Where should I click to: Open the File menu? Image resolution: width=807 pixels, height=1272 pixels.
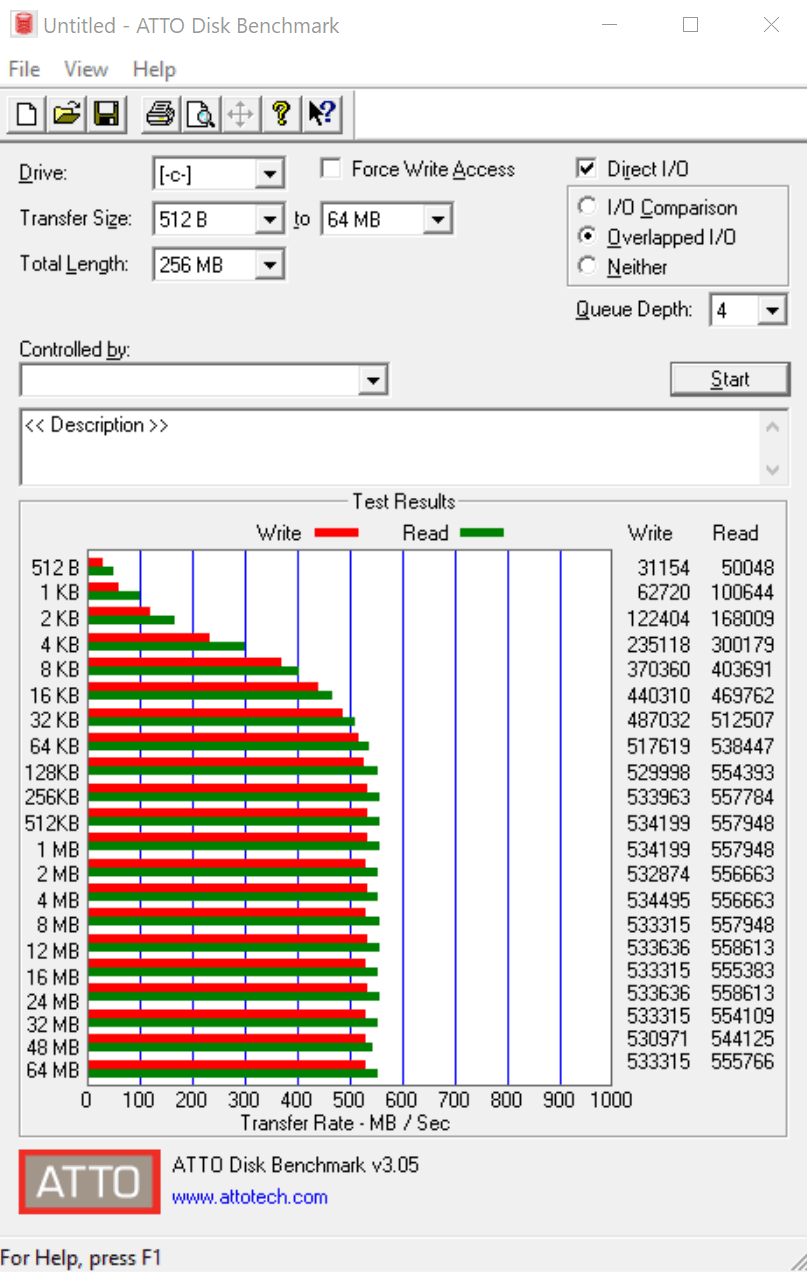click(24, 69)
